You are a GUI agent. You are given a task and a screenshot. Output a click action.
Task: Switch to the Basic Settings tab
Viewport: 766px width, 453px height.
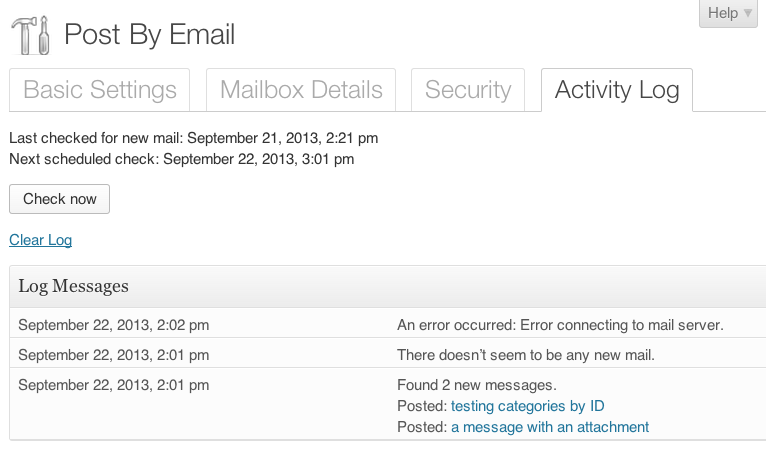pos(100,90)
